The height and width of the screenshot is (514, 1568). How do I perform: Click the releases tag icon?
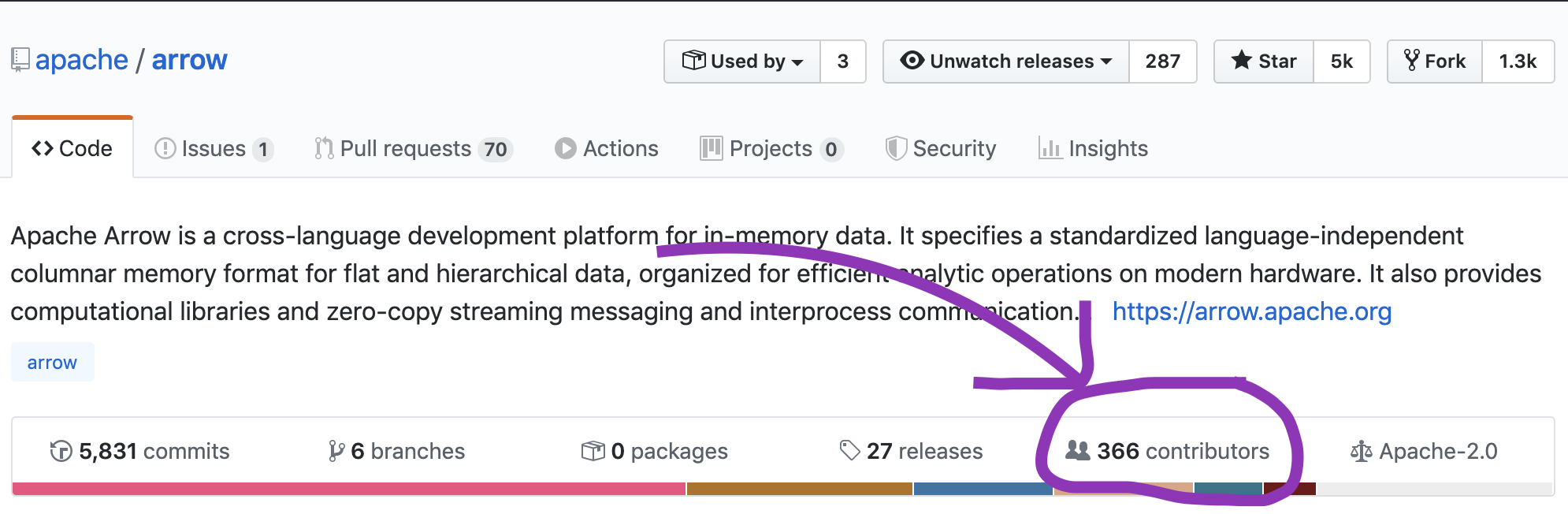point(849,451)
